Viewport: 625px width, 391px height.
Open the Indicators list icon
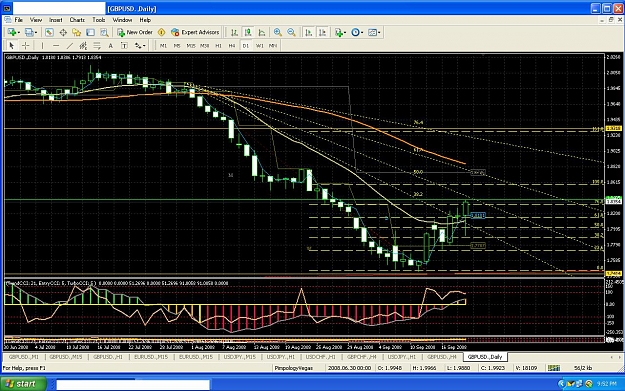pos(339,32)
